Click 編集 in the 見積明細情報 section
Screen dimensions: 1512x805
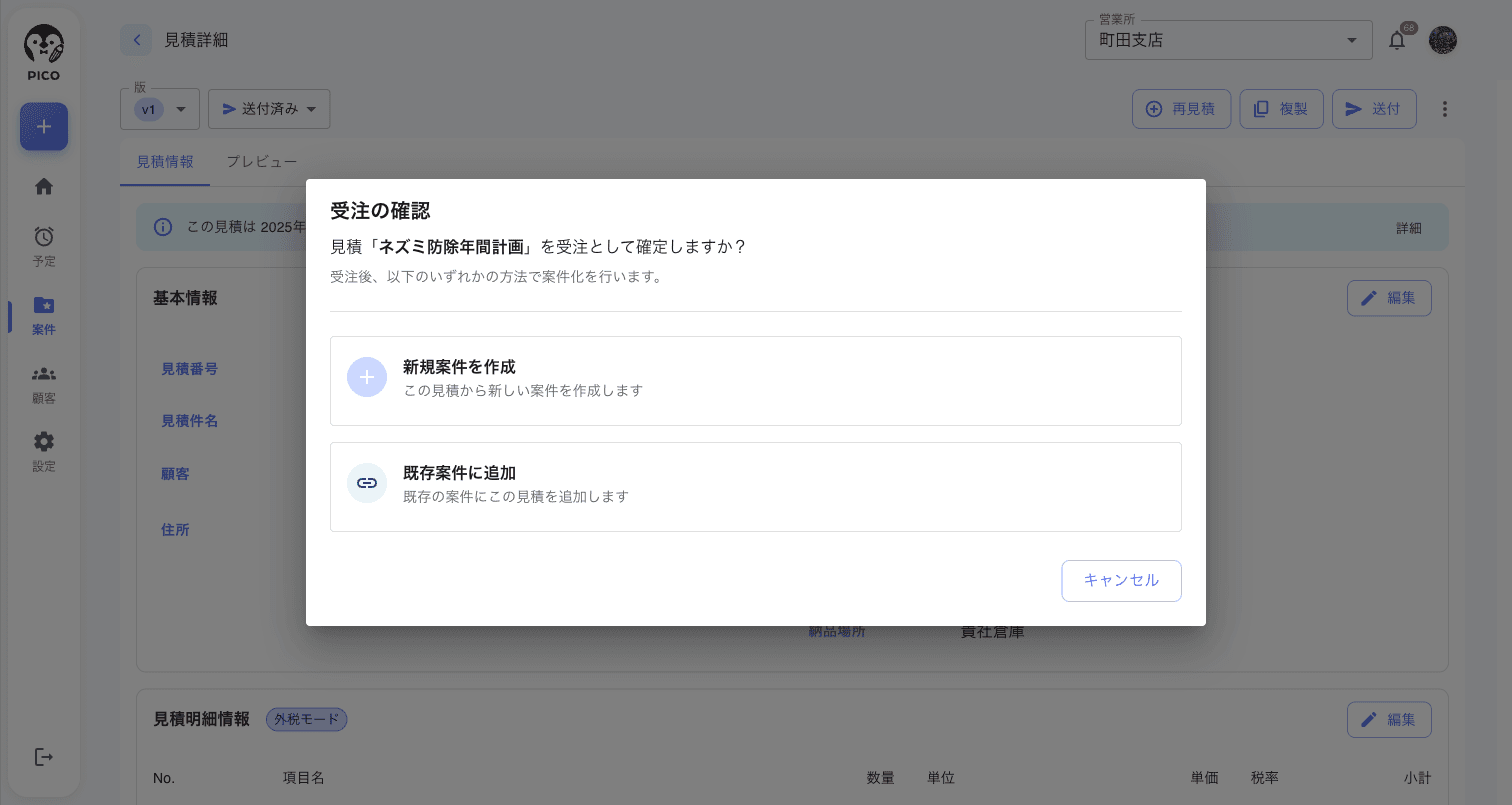(1389, 720)
